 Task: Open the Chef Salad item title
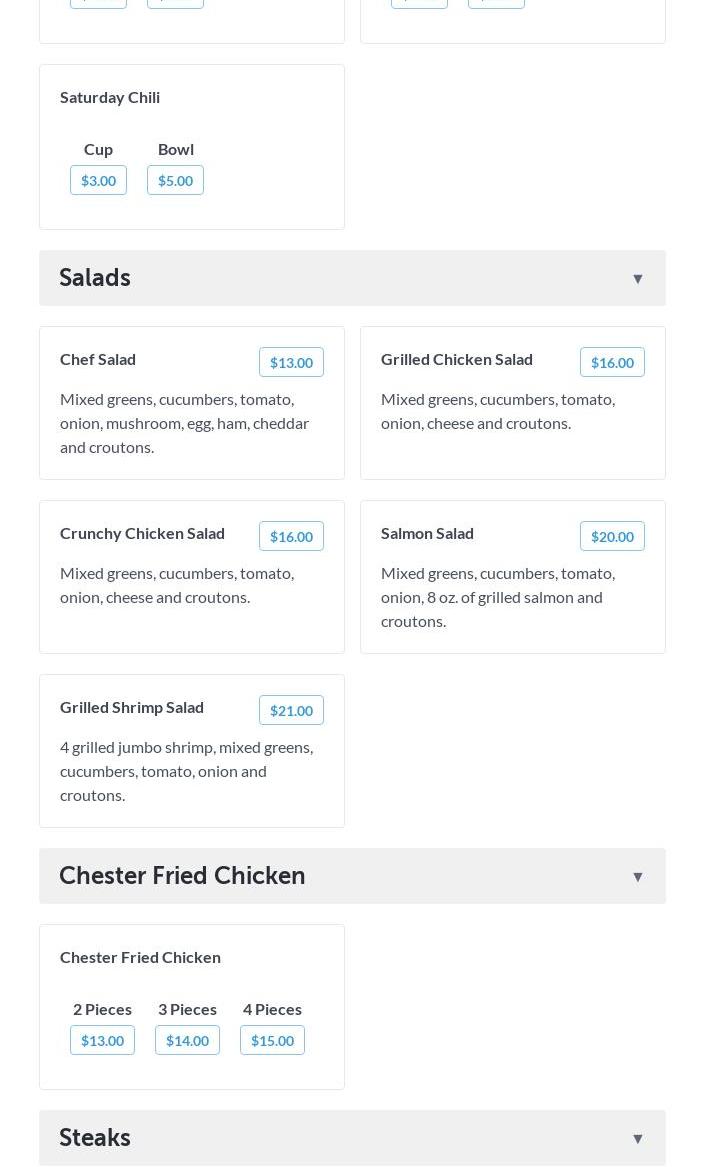coord(98,359)
